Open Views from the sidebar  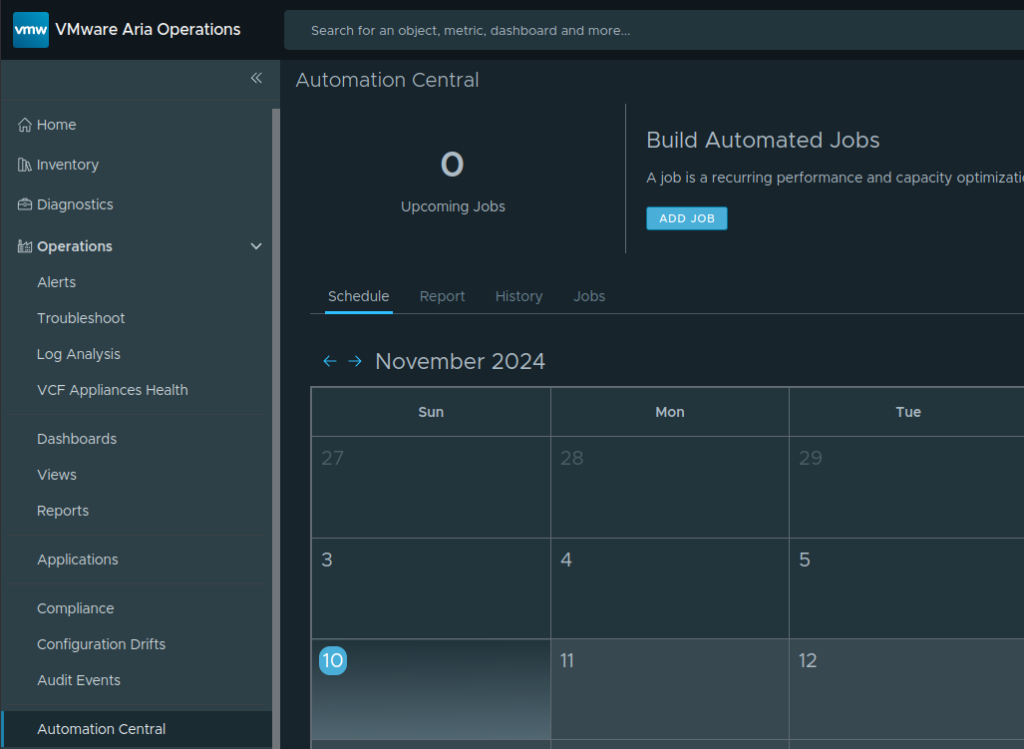pos(57,475)
